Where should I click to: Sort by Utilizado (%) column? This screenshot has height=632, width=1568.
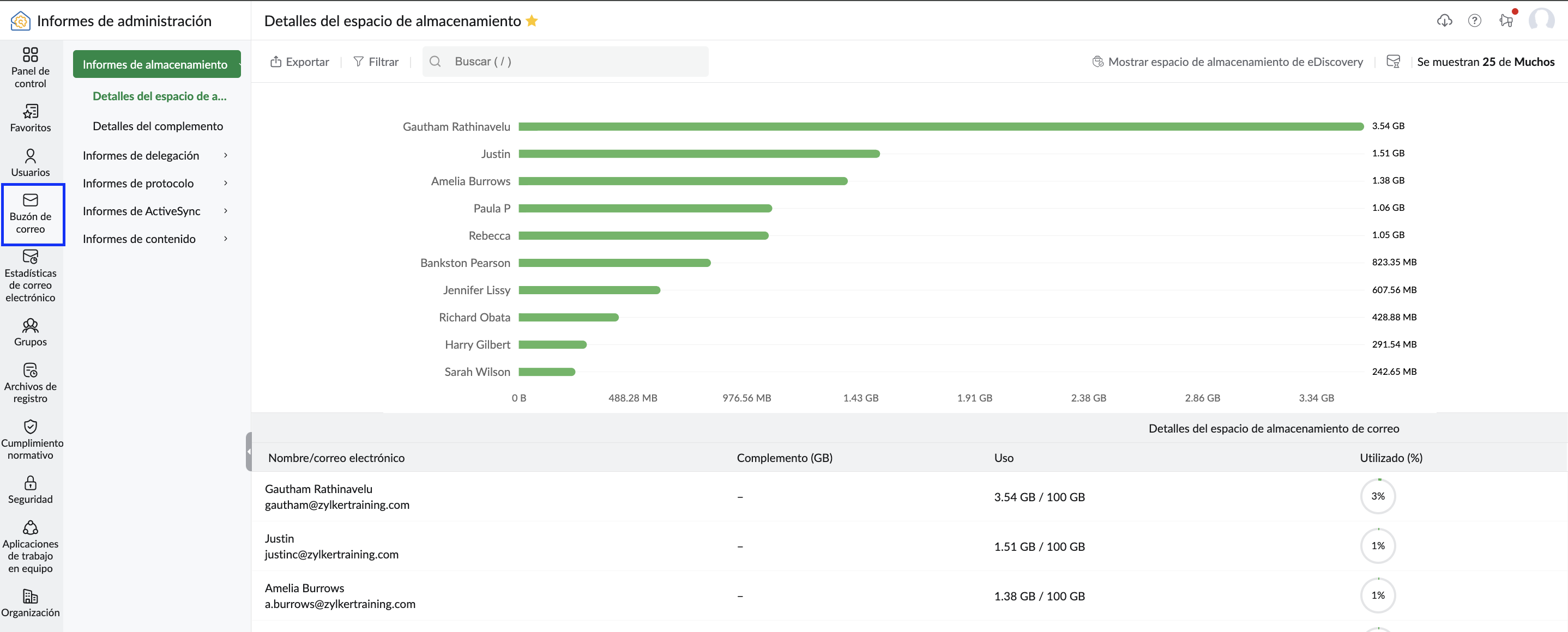1391,458
